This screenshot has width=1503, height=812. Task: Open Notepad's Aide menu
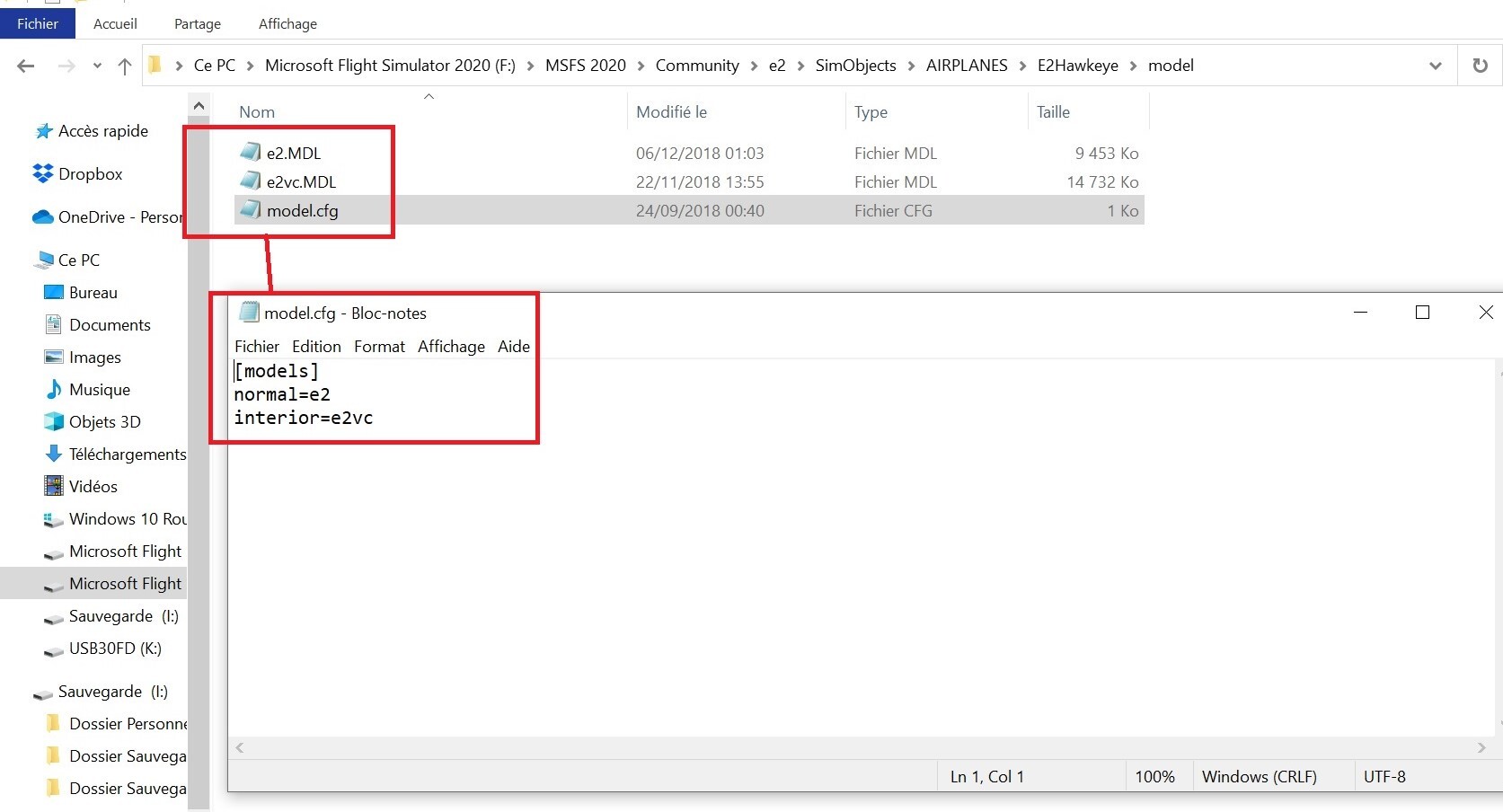tap(514, 347)
